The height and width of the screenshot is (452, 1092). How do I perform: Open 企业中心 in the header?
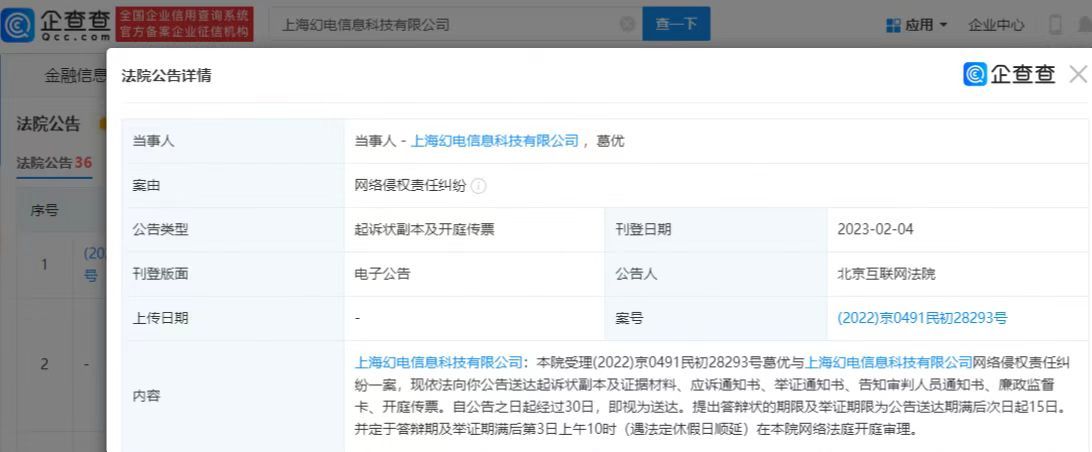996,25
